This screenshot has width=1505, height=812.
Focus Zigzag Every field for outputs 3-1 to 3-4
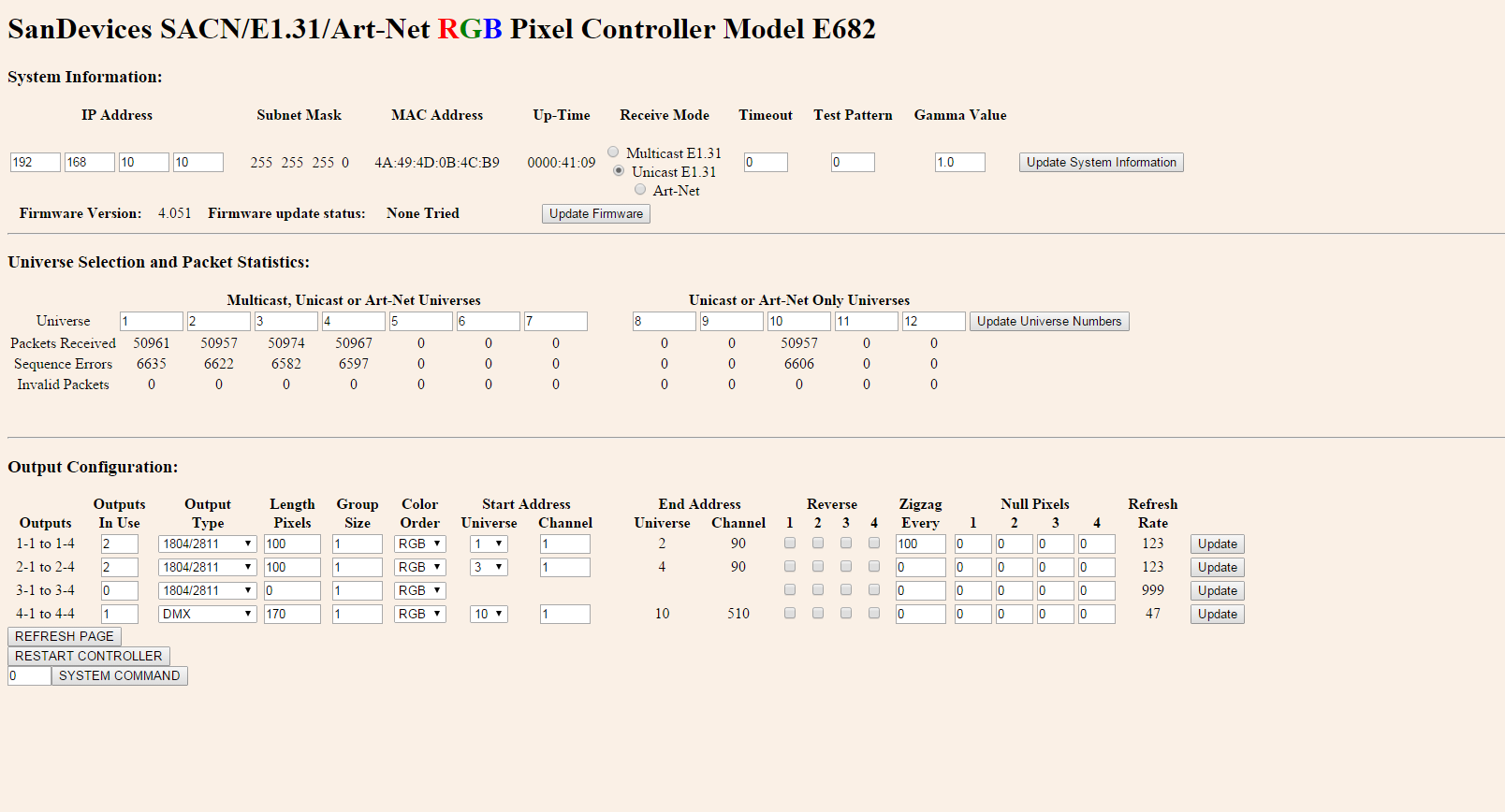[921, 590]
